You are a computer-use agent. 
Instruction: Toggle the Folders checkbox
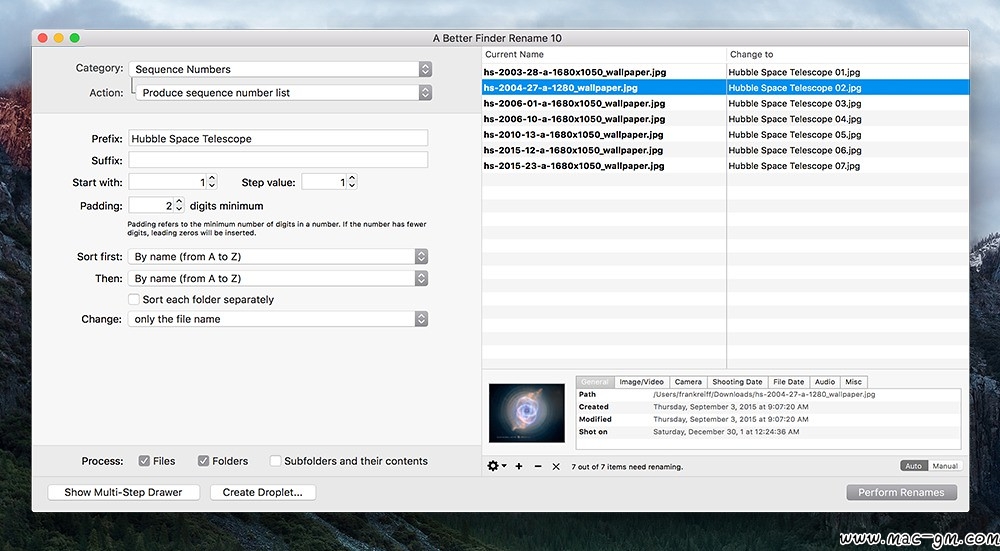coord(203,460)
